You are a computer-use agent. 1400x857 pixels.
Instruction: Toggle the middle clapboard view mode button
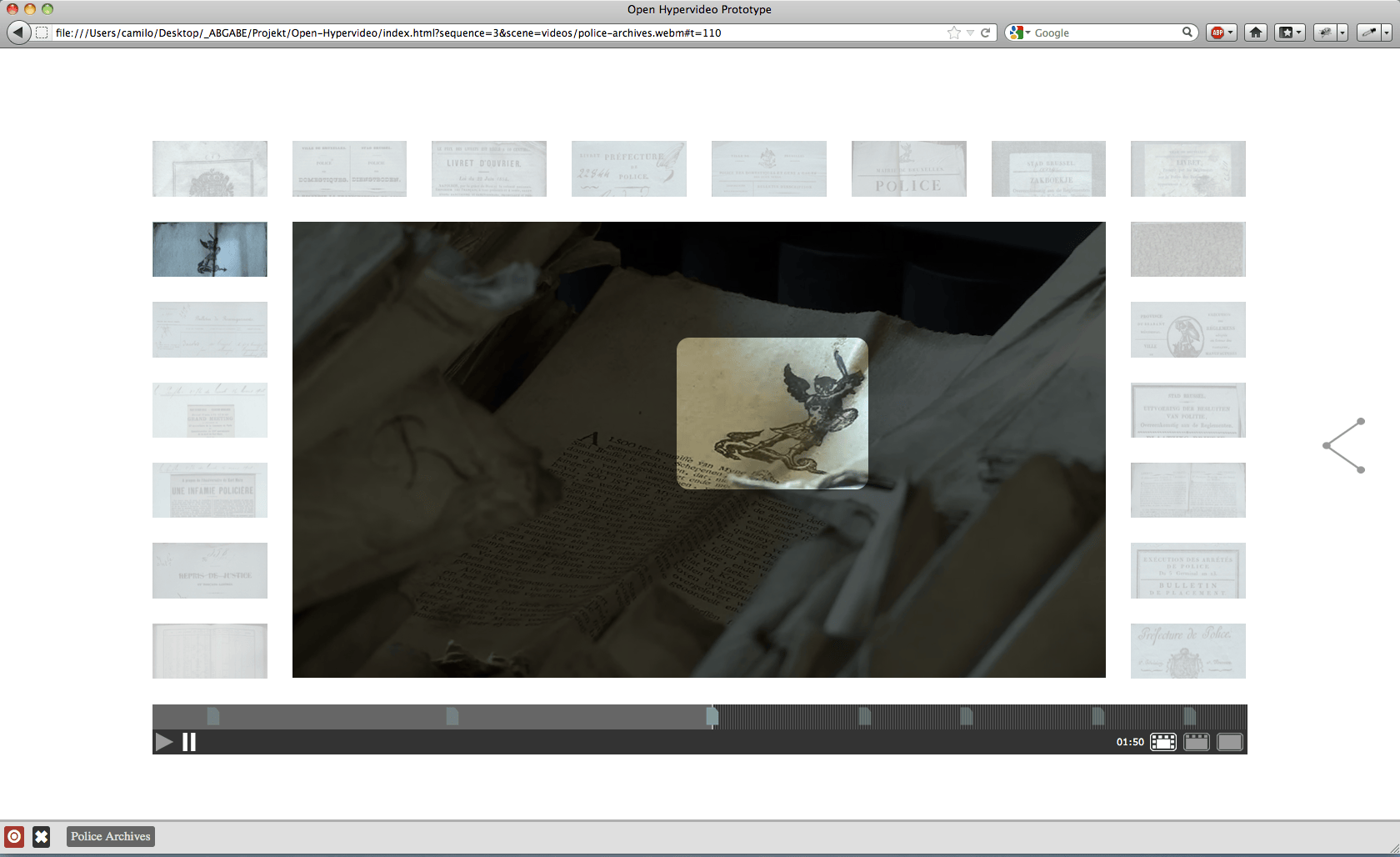1197,742
